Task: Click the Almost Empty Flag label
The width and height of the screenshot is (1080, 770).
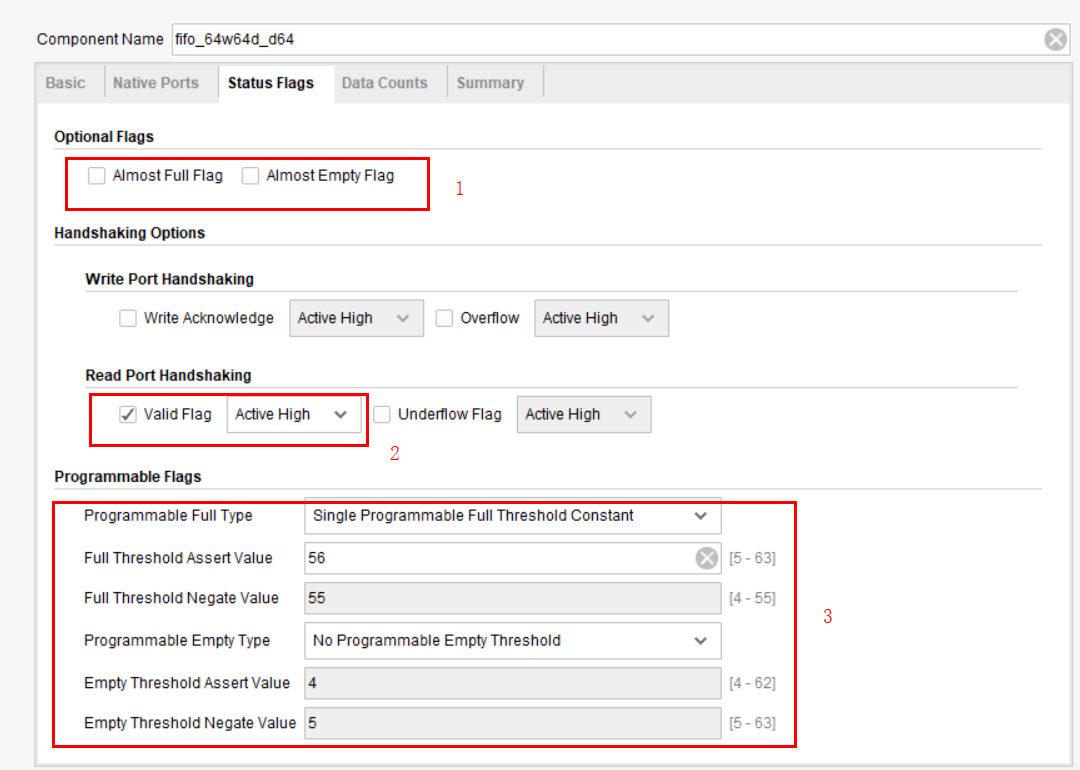Action: pos(330,176)
